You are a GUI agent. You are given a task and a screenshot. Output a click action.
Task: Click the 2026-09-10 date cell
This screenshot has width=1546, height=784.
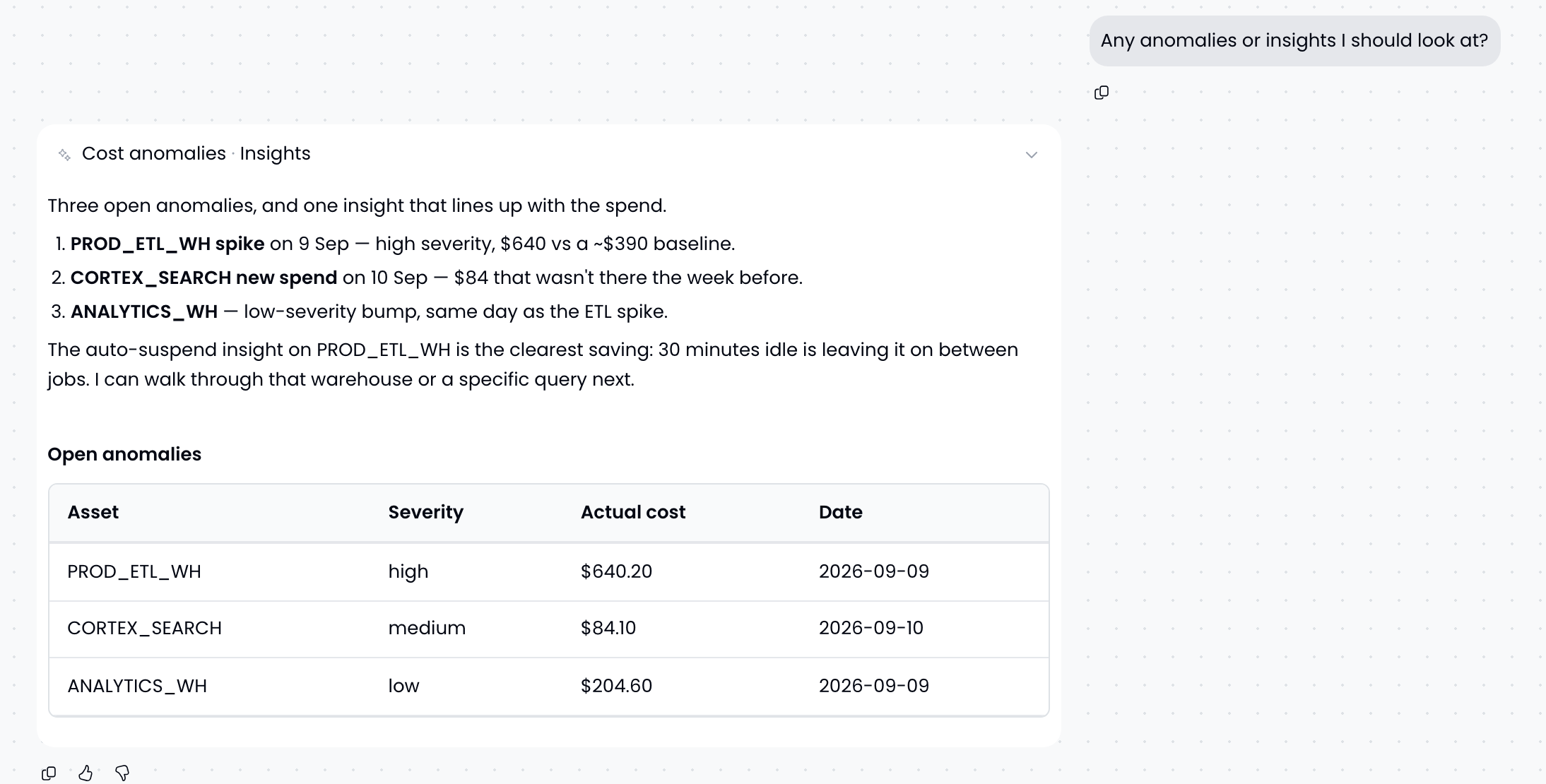871,628
